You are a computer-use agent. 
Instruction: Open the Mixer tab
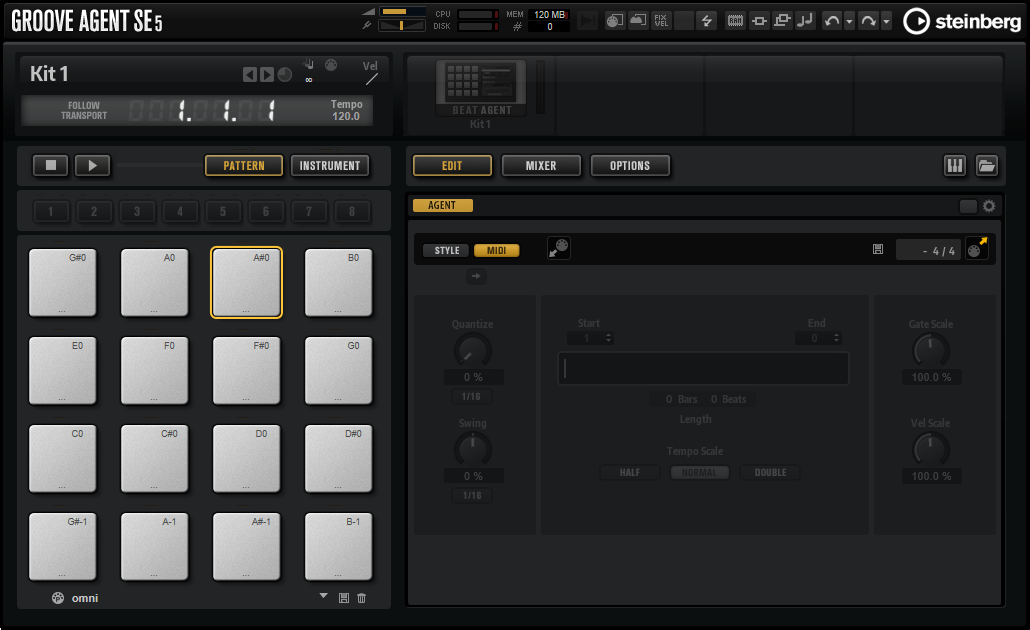[541, 166]
